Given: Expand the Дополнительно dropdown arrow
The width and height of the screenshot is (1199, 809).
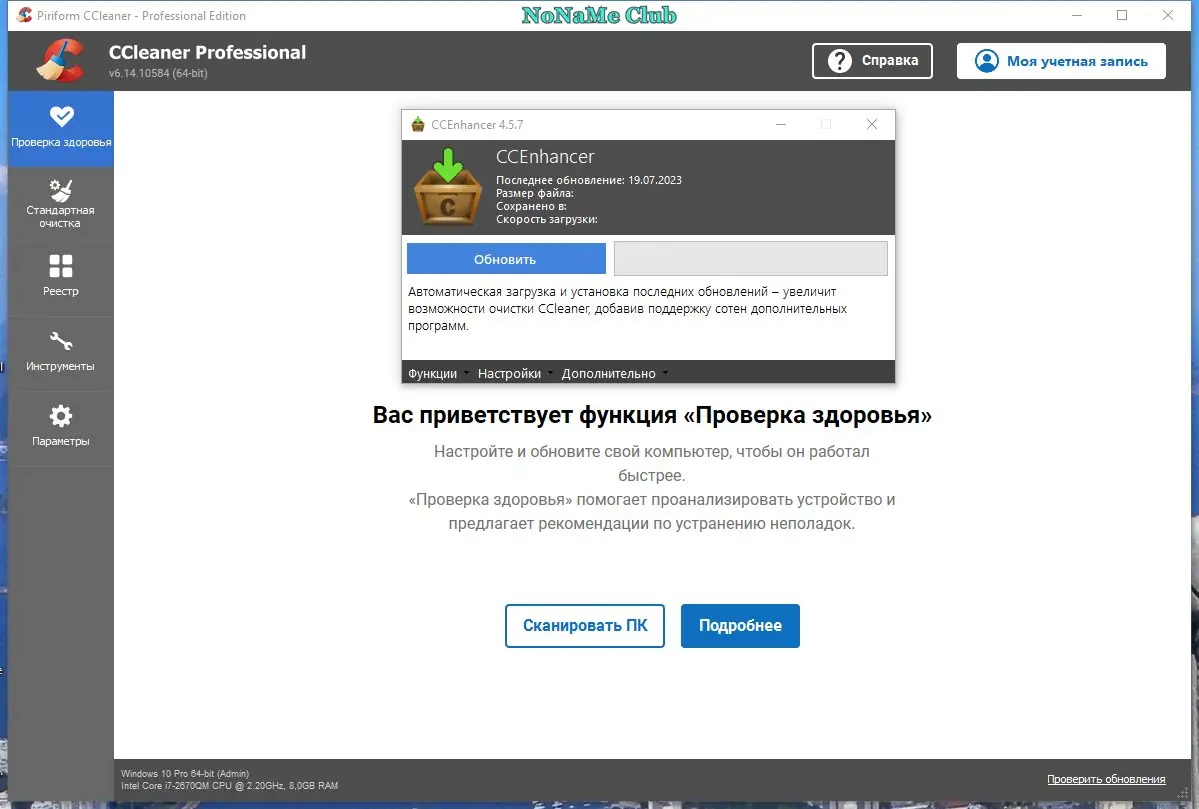Looking at the screenshot, I should pos(663,373).
